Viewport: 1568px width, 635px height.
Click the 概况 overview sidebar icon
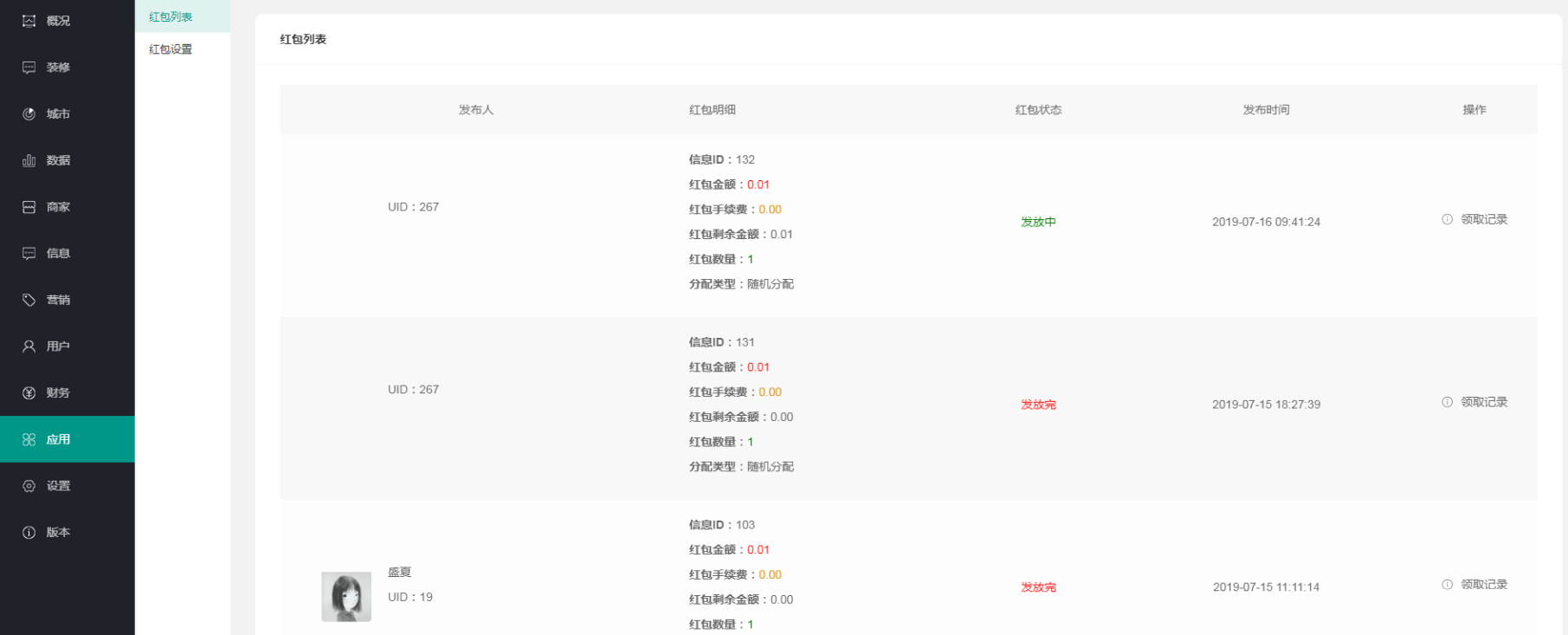(x=29, y=21)
